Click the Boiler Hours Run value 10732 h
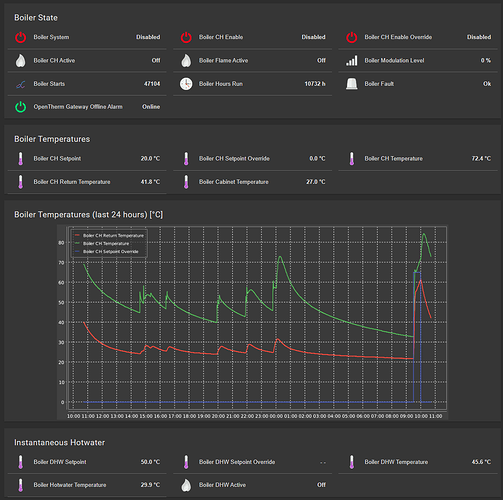The image size is (503, 500). coord(315,84)
